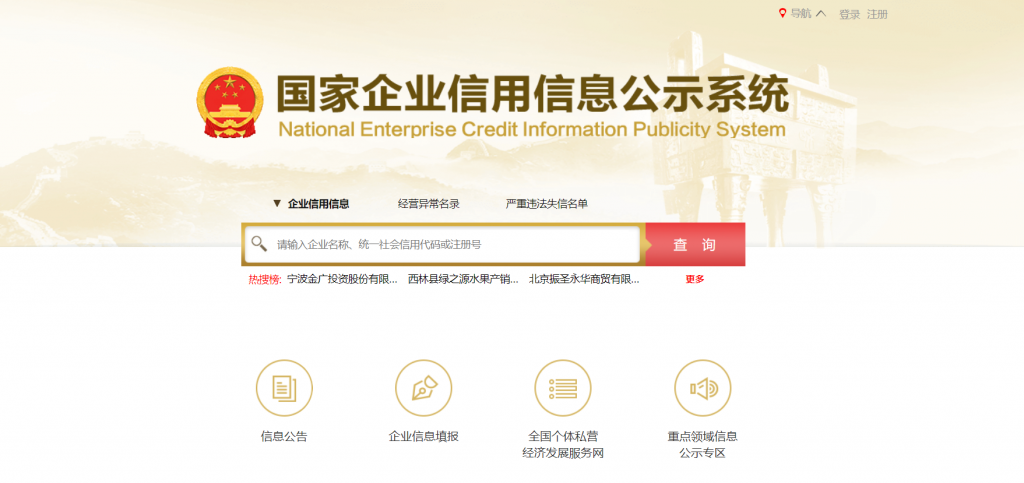Click the triangle beside 企业信息信息 tab
The image size is (1024, 483).
pos(277,204)
